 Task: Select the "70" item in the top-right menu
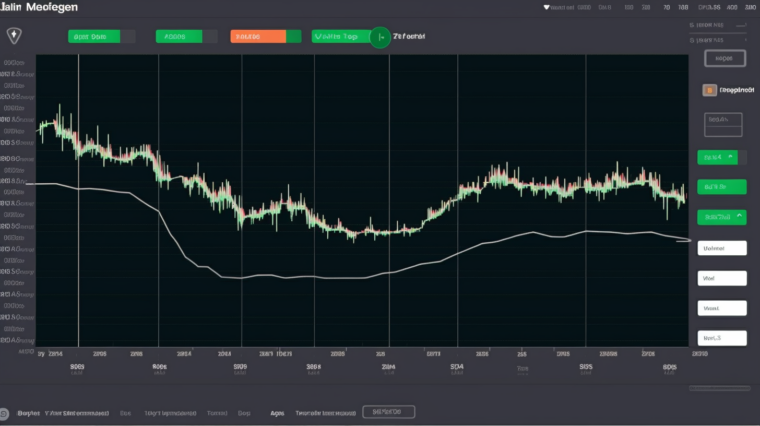click(667, 6)
